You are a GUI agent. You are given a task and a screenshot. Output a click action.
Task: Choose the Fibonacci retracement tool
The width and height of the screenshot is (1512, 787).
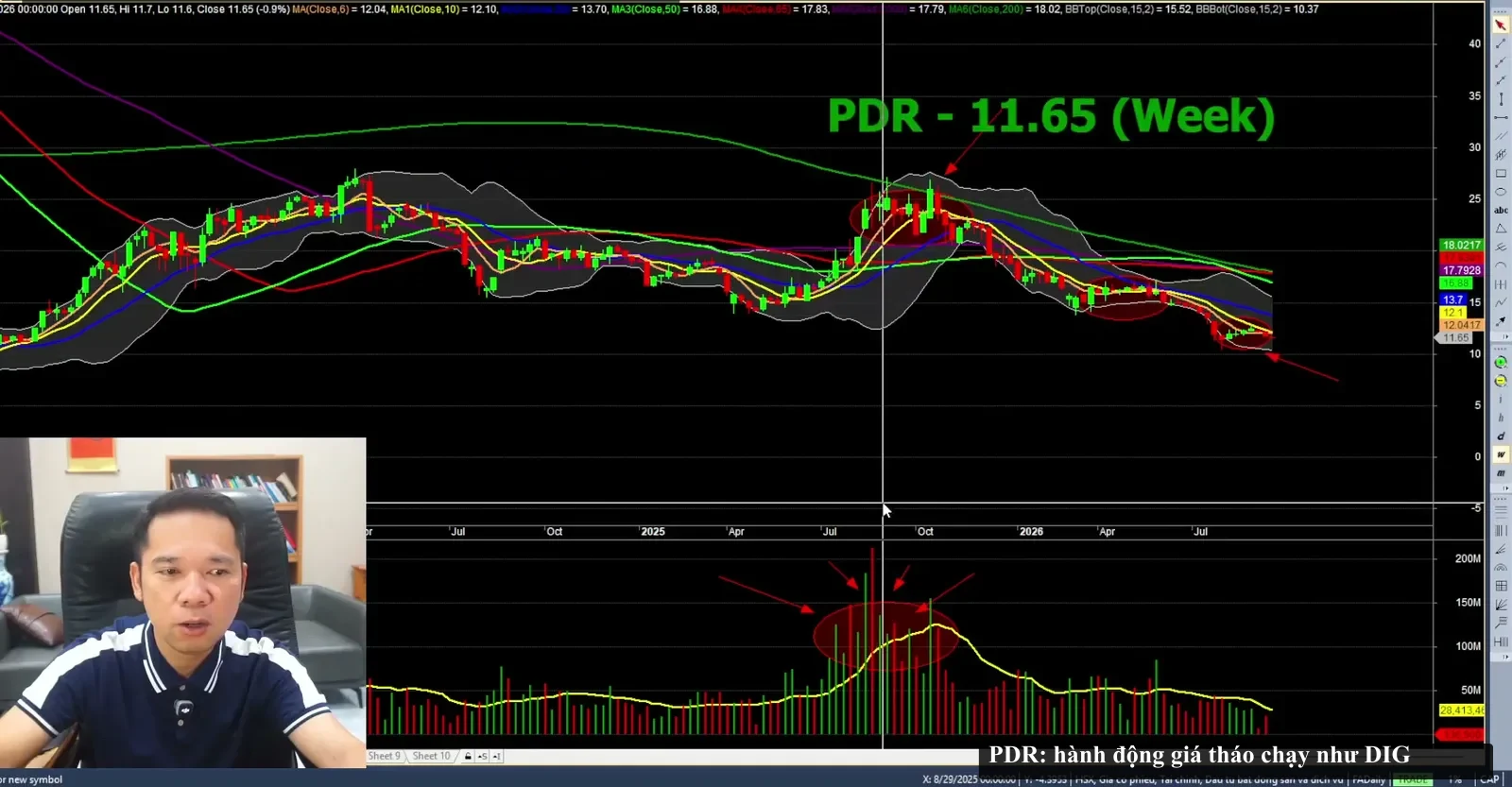point(1501,511)
